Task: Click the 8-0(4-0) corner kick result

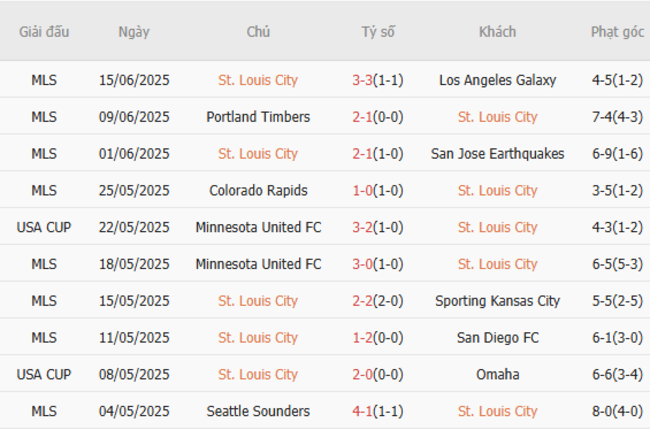Action: click(x=617, y=411)
